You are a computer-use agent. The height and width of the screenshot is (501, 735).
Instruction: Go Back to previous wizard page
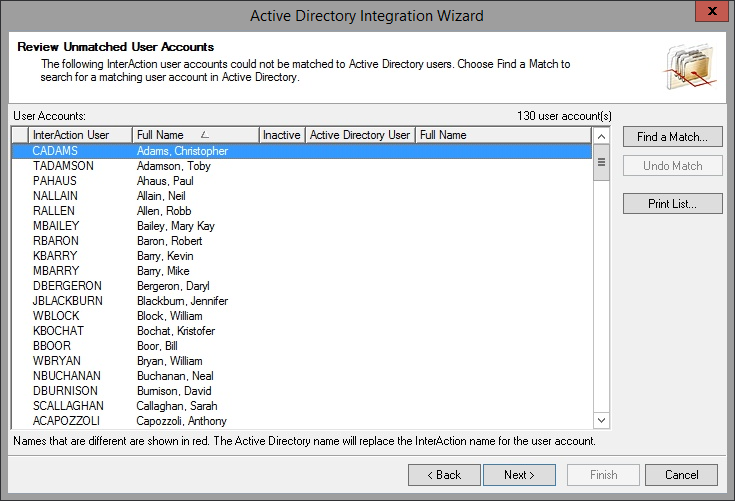coord(444,475)
